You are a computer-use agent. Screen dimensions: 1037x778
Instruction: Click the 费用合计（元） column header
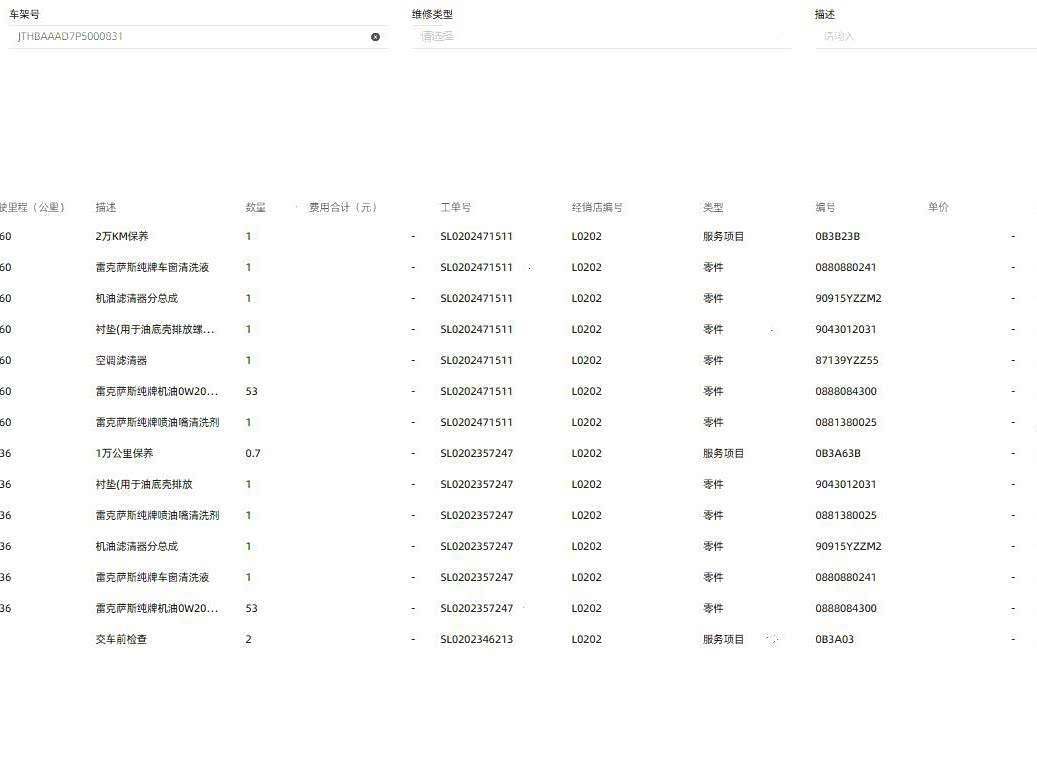[x=343, y=207]
